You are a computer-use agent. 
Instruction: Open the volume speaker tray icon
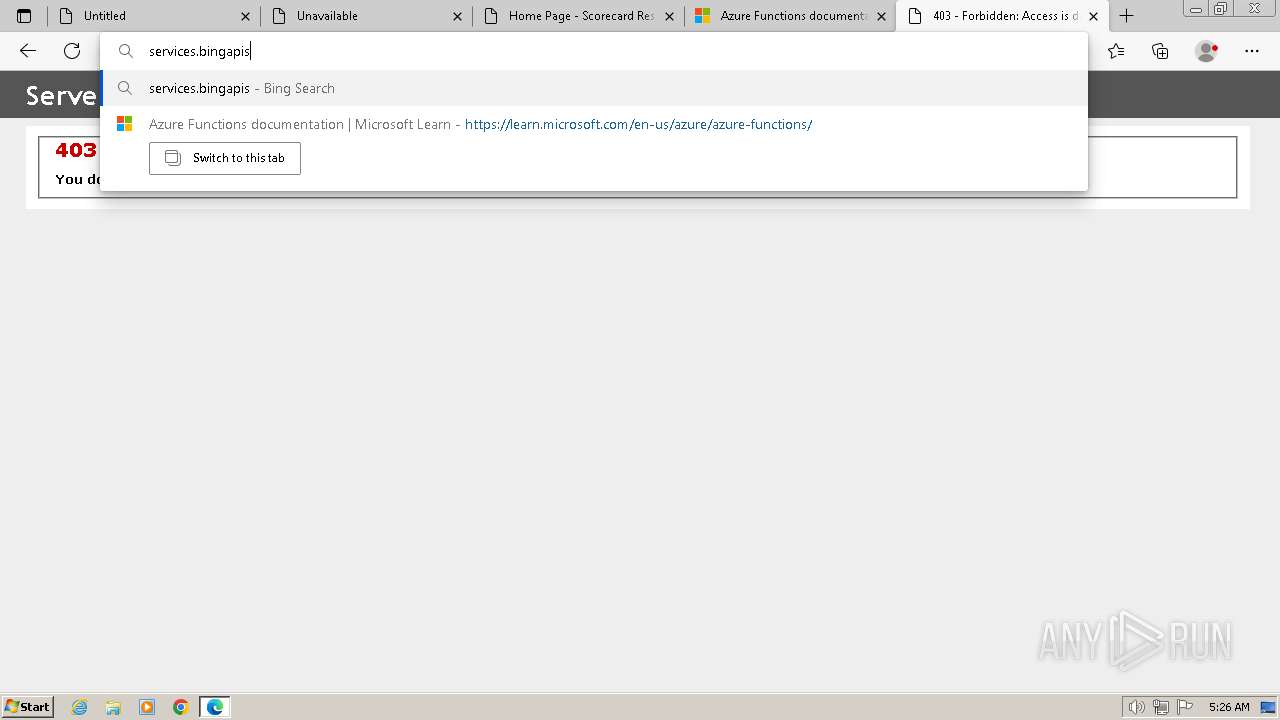pos(1137,707)
